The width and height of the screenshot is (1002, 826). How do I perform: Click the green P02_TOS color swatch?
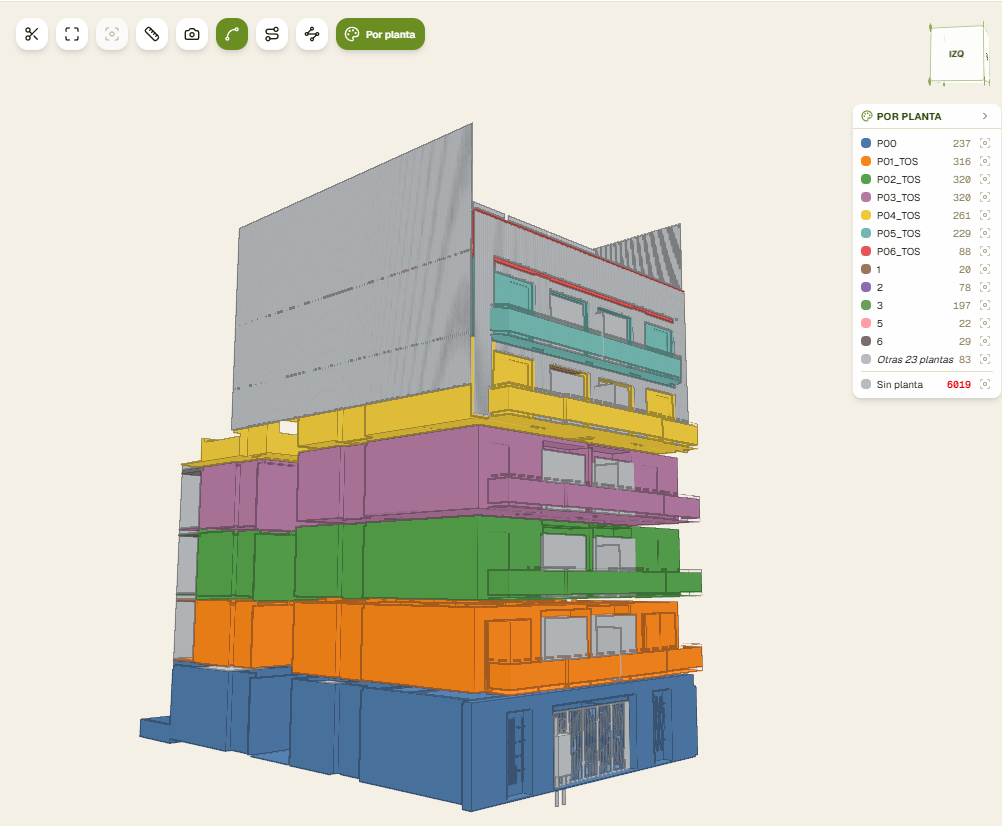866,180
